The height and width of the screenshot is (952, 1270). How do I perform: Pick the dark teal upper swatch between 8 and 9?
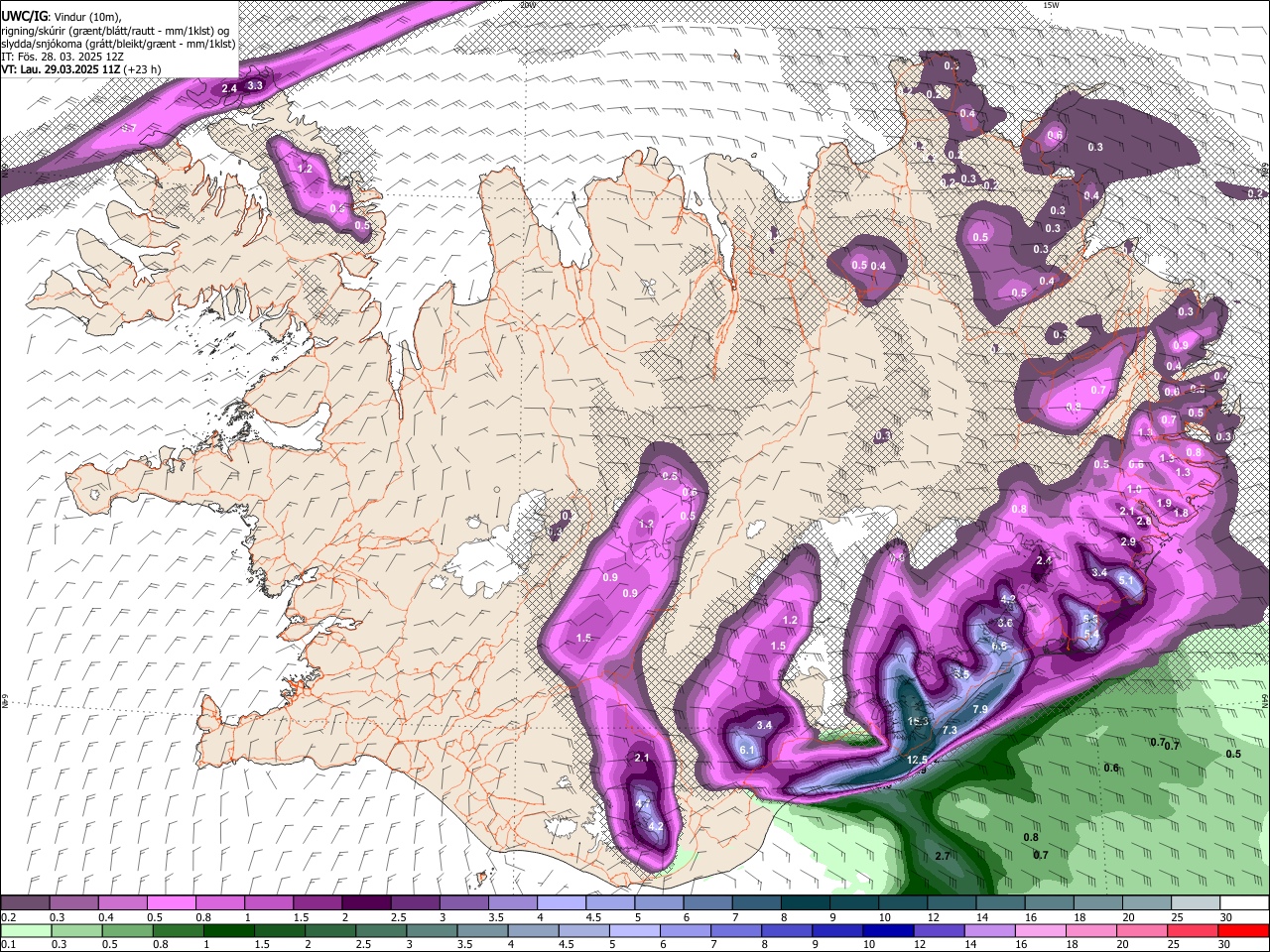coord(804,902)
